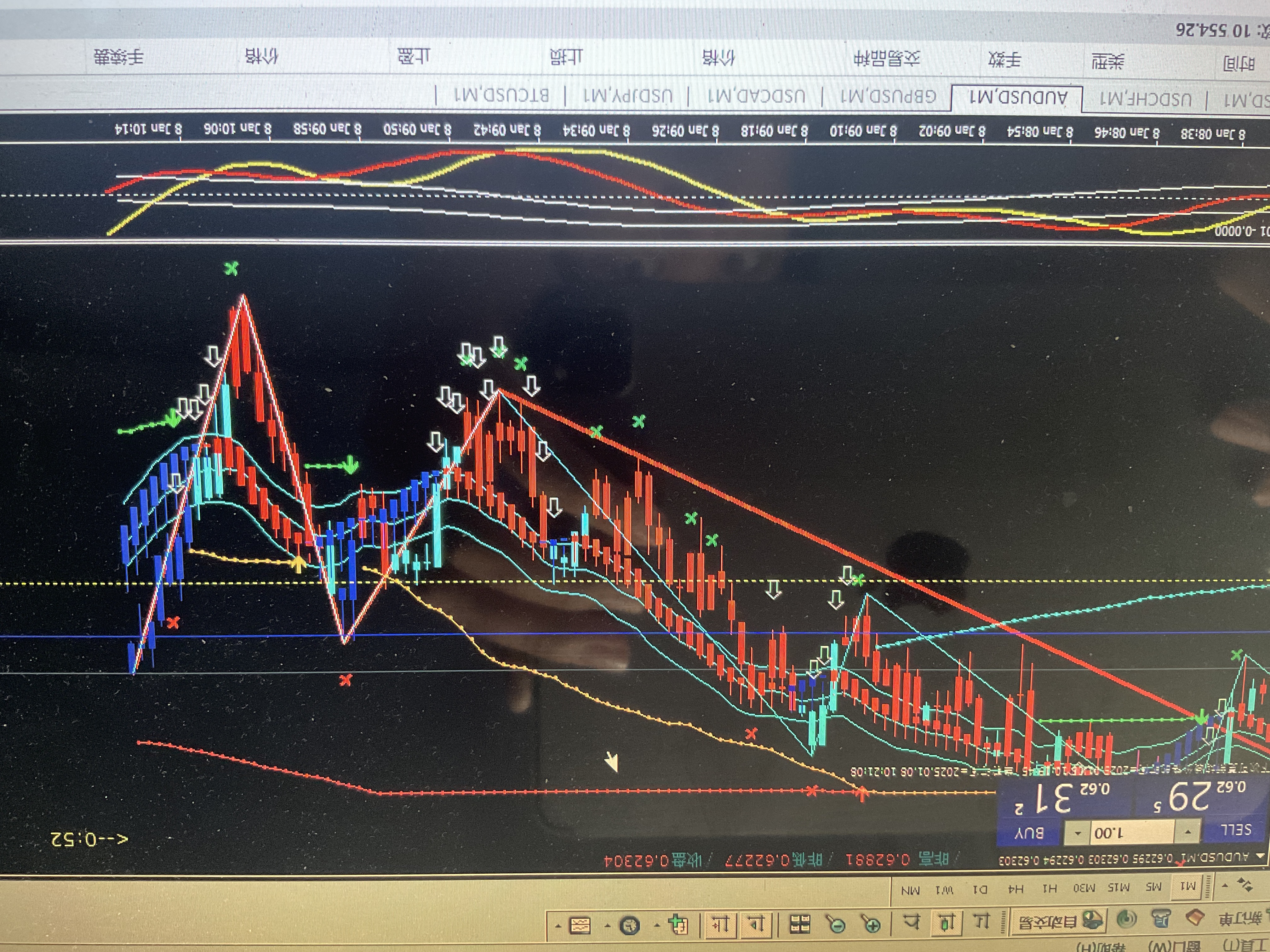Expand the templates icon dropdown arrow
1270x952 pixels.
[x=558, y=926]
